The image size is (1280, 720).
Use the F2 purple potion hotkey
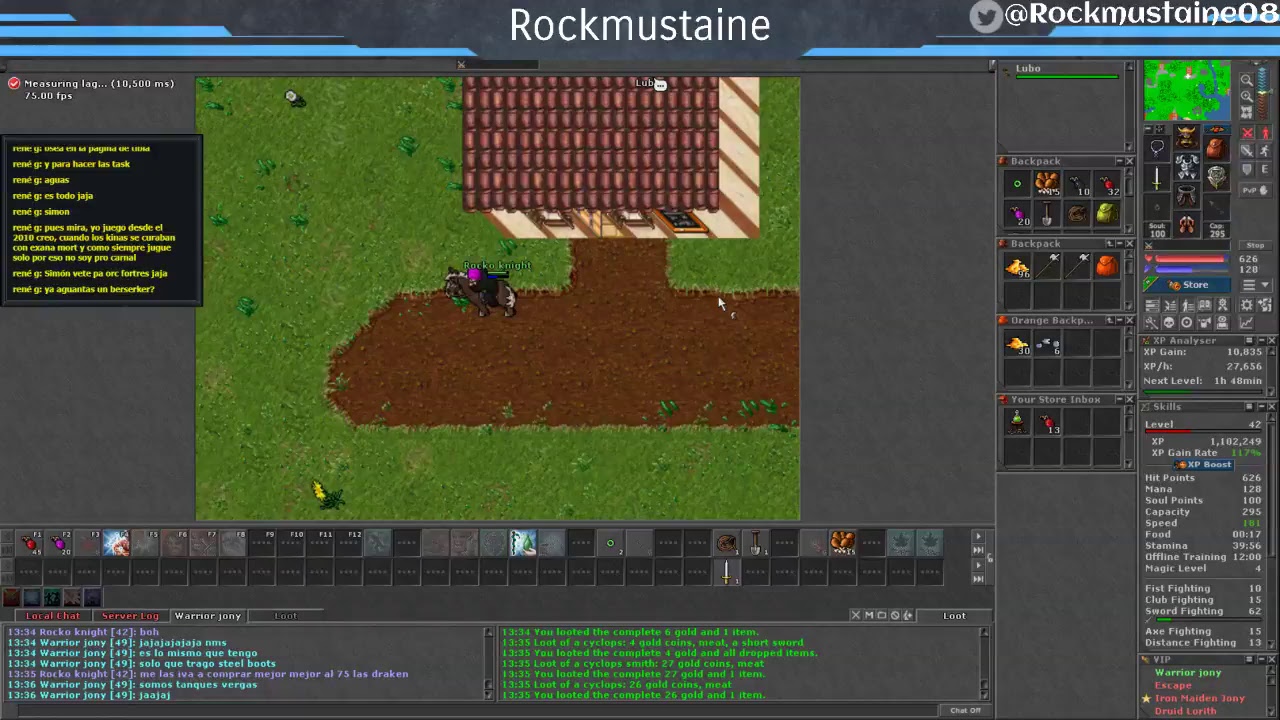[x=60, y=543]
